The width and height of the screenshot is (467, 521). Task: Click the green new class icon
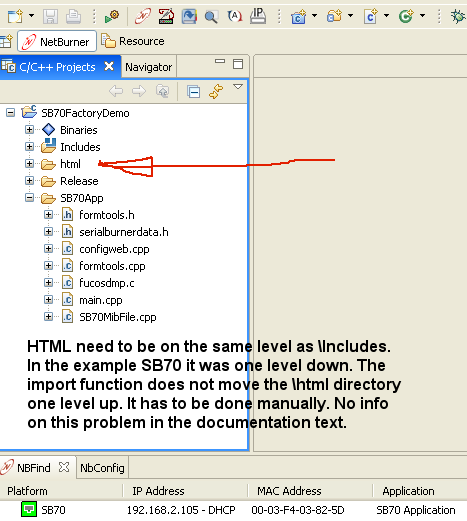point(406,16)
